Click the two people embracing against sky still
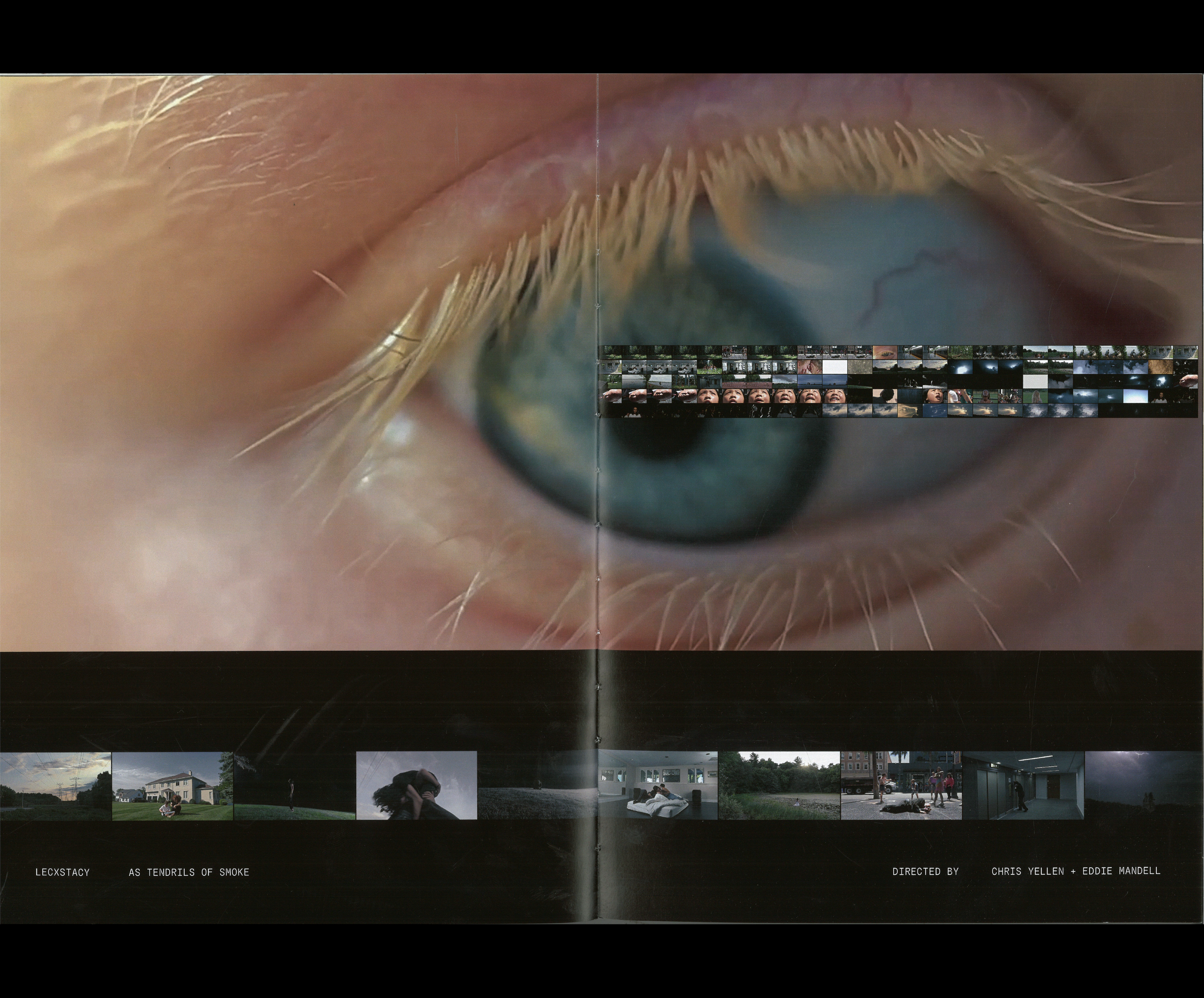Screen dimensions: 1204x998 tap(416, 785)
